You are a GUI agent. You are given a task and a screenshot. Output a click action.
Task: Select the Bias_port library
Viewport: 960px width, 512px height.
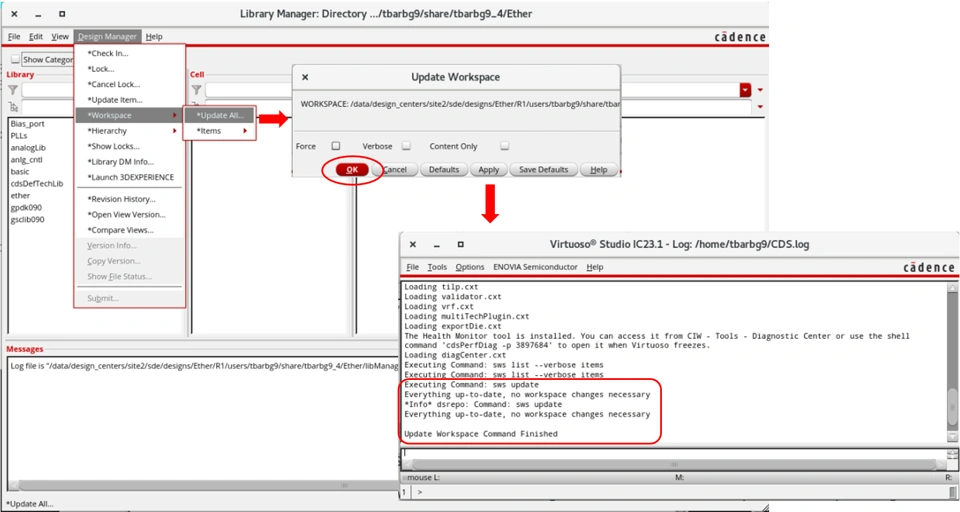tap(28, 124)
